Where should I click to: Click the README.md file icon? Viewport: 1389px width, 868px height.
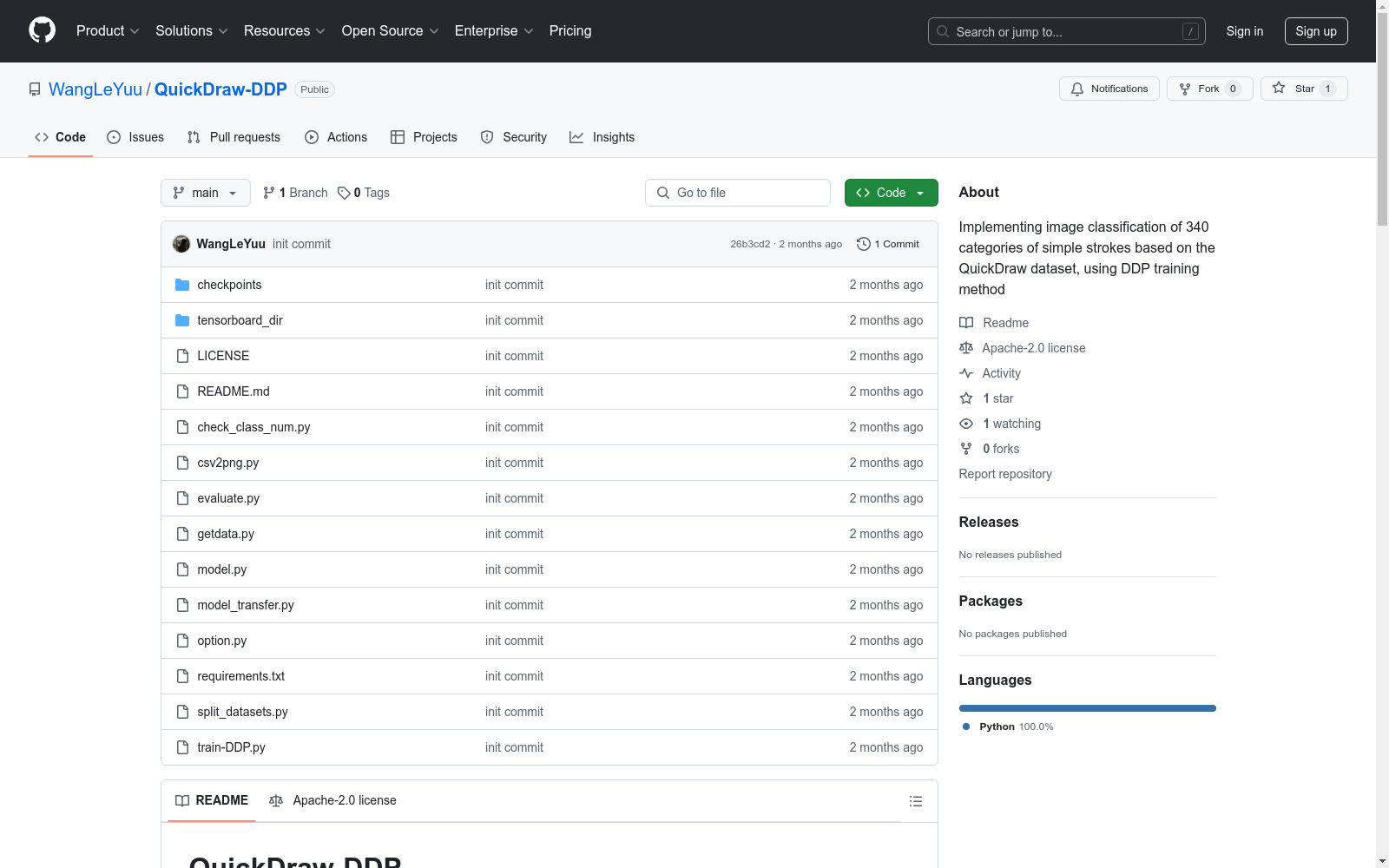(x=182, y=391)
